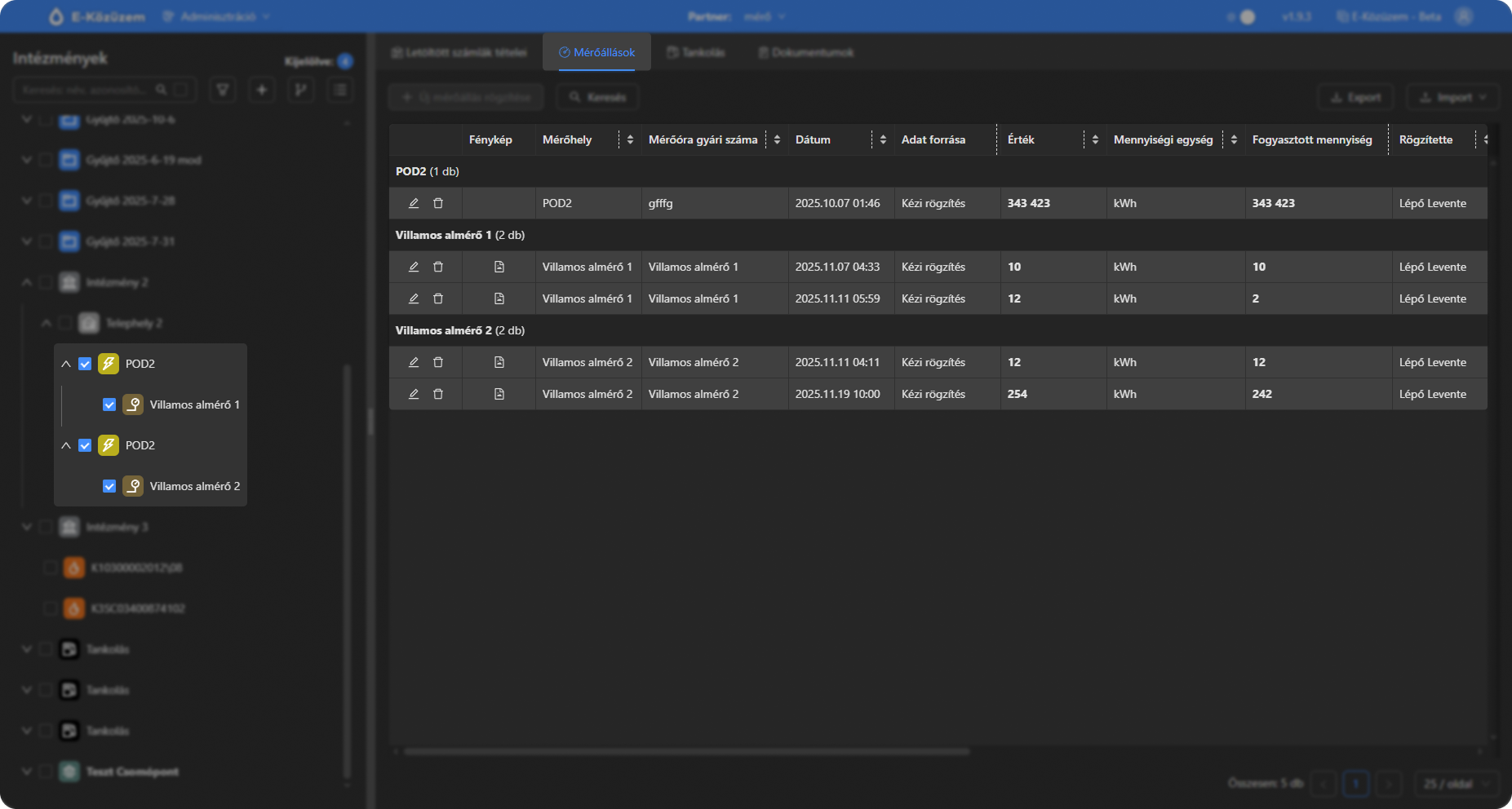The height and width of the screenshot is (809, 1512).
Task: Edit the POD2 reading dated 2025.10.07
Action: pos(414,203)
